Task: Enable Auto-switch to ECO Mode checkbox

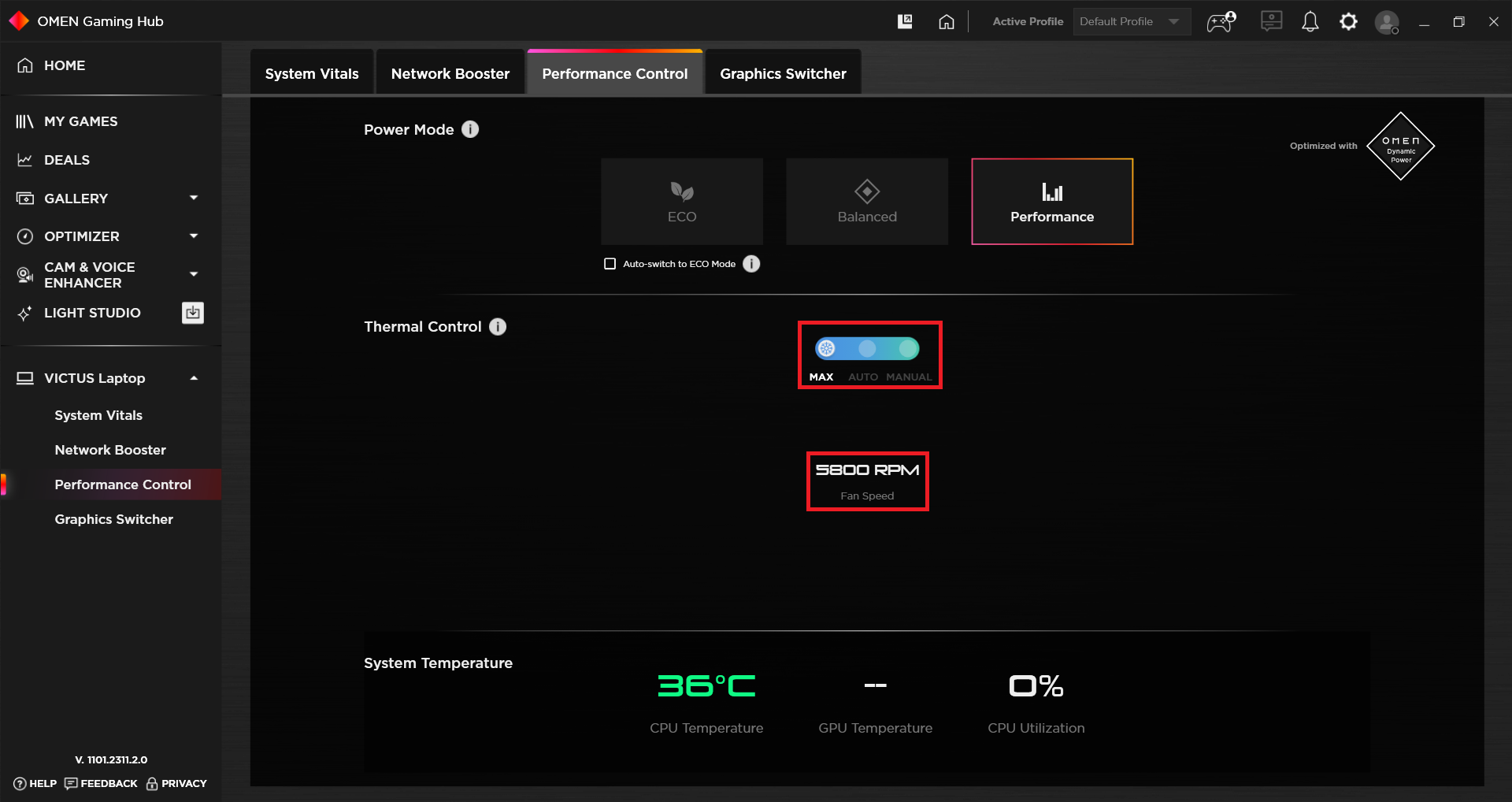Action: click(610, 264)
